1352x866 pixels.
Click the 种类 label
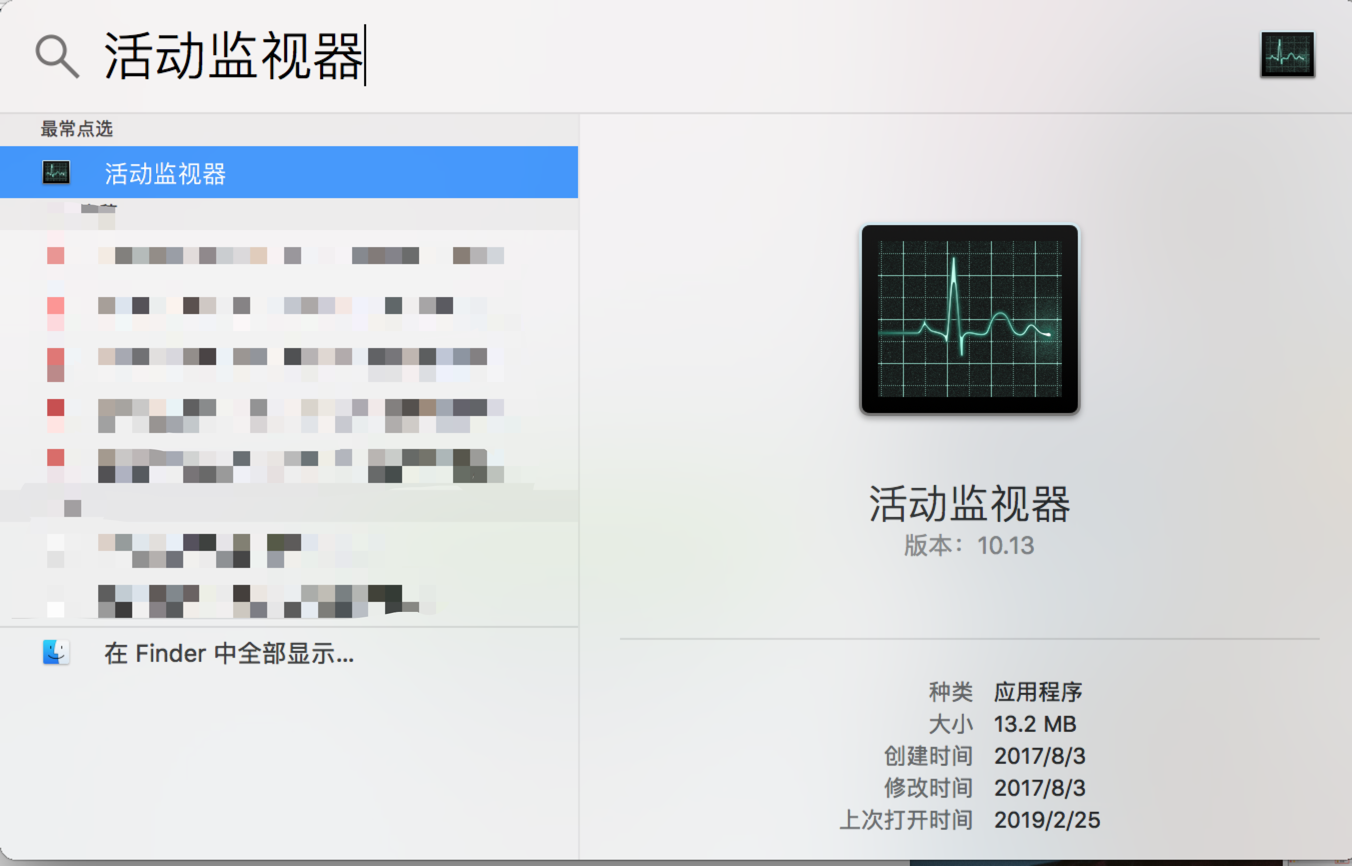[x=950, y=692]
